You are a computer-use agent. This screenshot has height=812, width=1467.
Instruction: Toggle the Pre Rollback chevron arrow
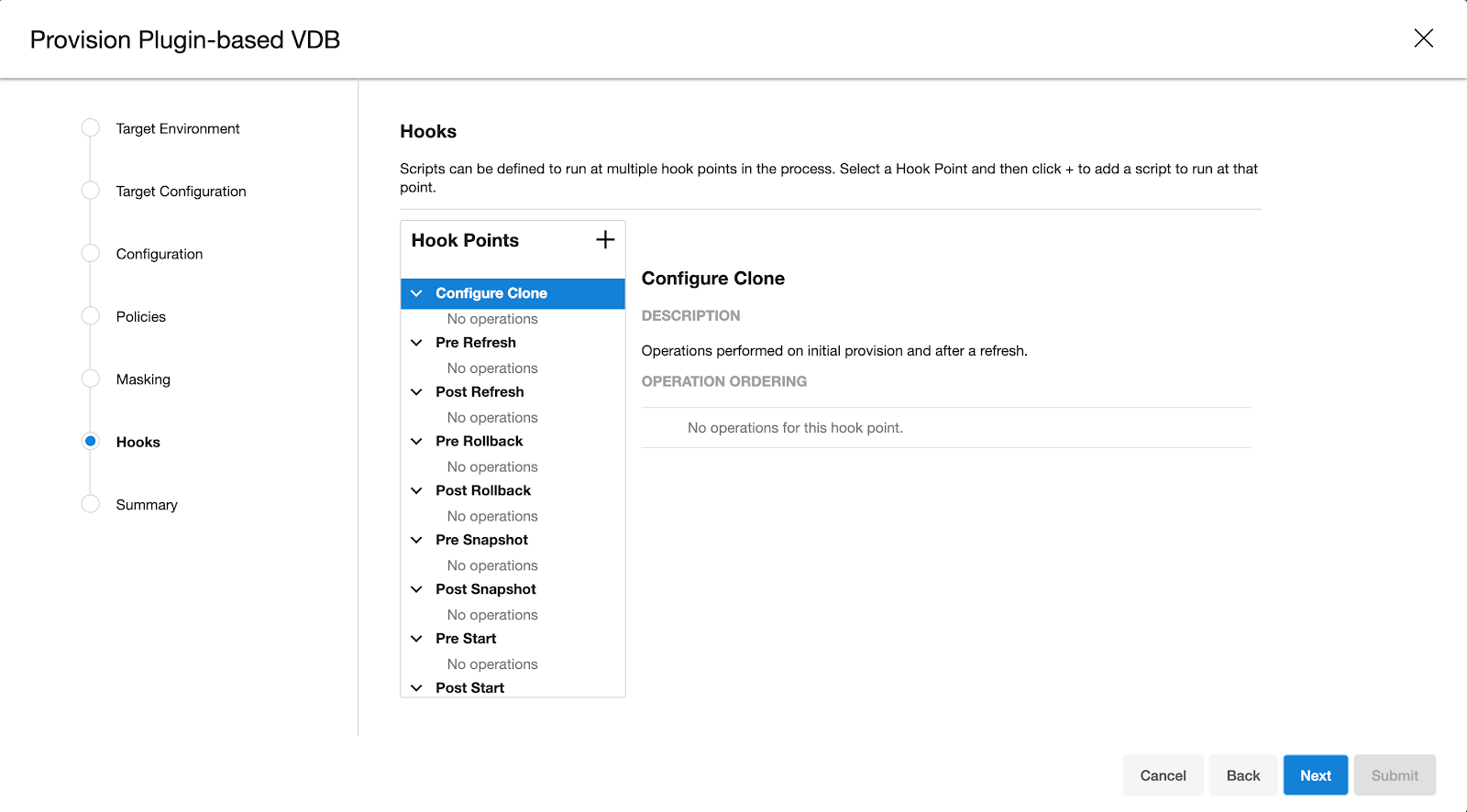(416, 442)
